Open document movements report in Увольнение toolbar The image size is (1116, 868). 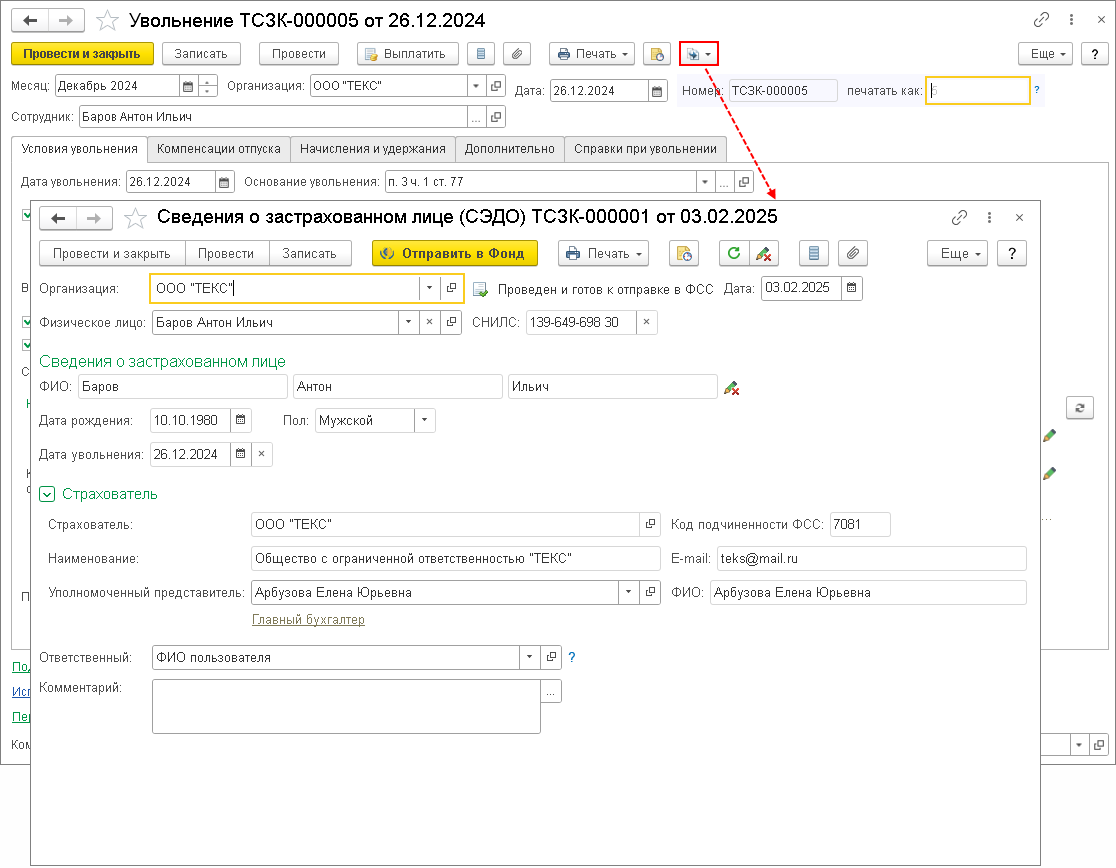pyautogui.click(x=481, y=54)
